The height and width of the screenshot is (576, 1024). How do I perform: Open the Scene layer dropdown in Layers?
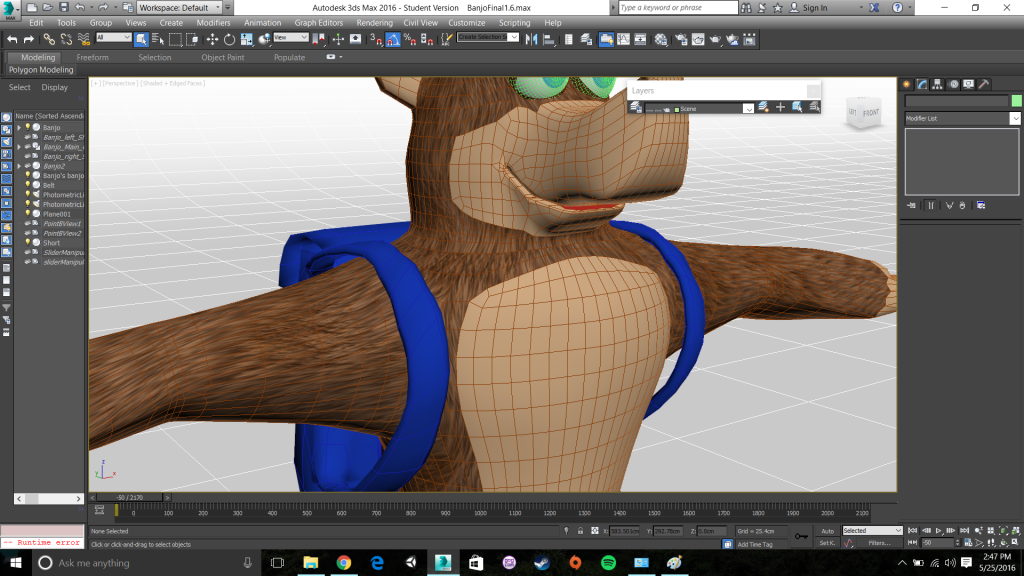point(748,109)
